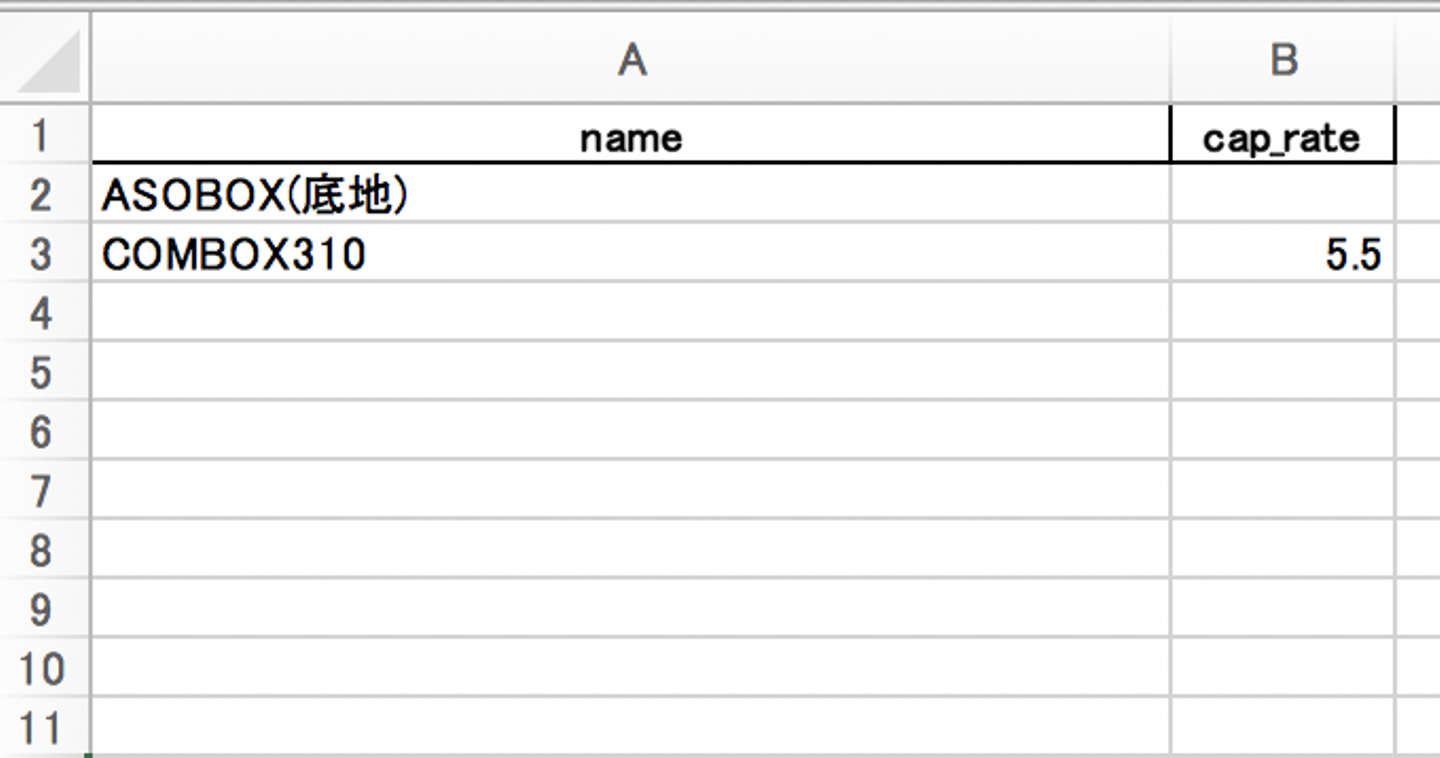Click the "cap_rate" header cell
Screen dimensions: 1440x758
click(x=1282, y=137)
